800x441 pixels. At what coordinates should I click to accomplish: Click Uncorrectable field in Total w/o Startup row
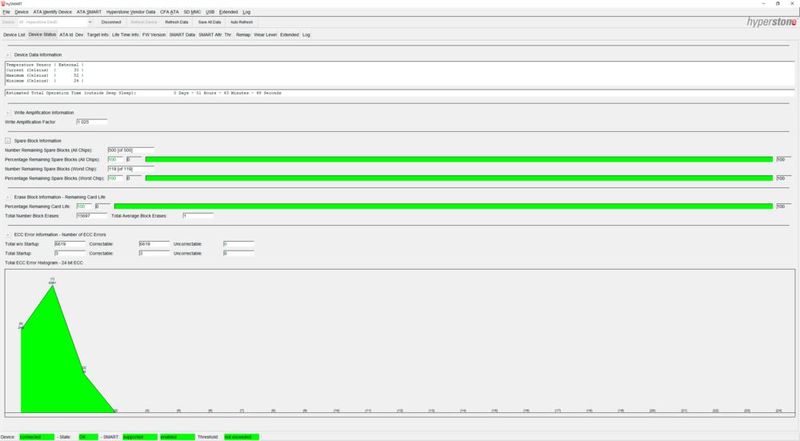tap(239, 244)
